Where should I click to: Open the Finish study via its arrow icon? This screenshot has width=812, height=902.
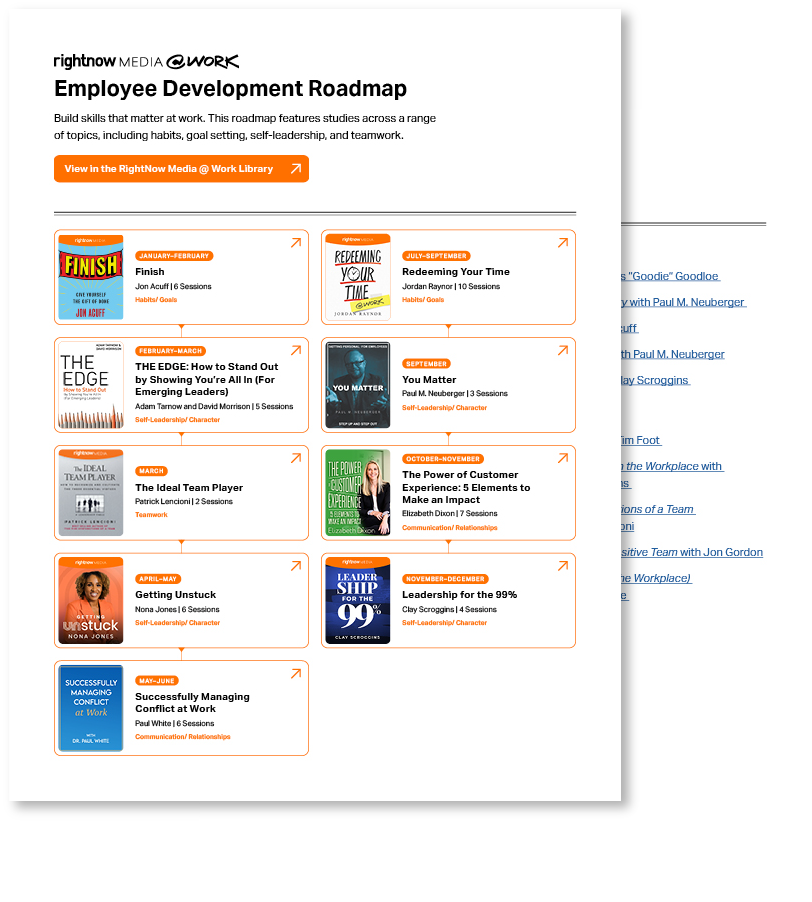coord(295,243)
